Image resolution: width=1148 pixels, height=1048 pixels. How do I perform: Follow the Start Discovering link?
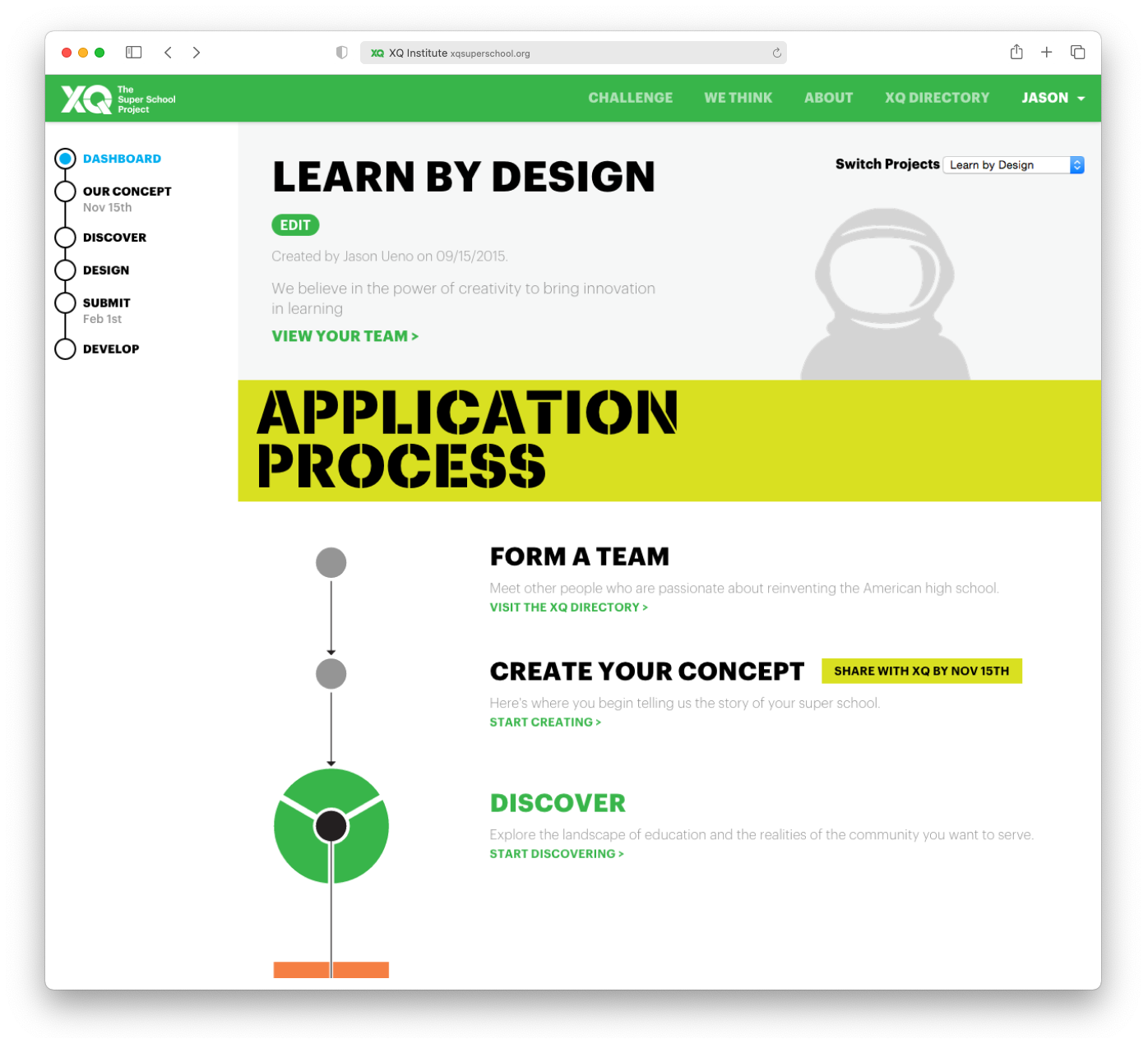pos(557,854)
